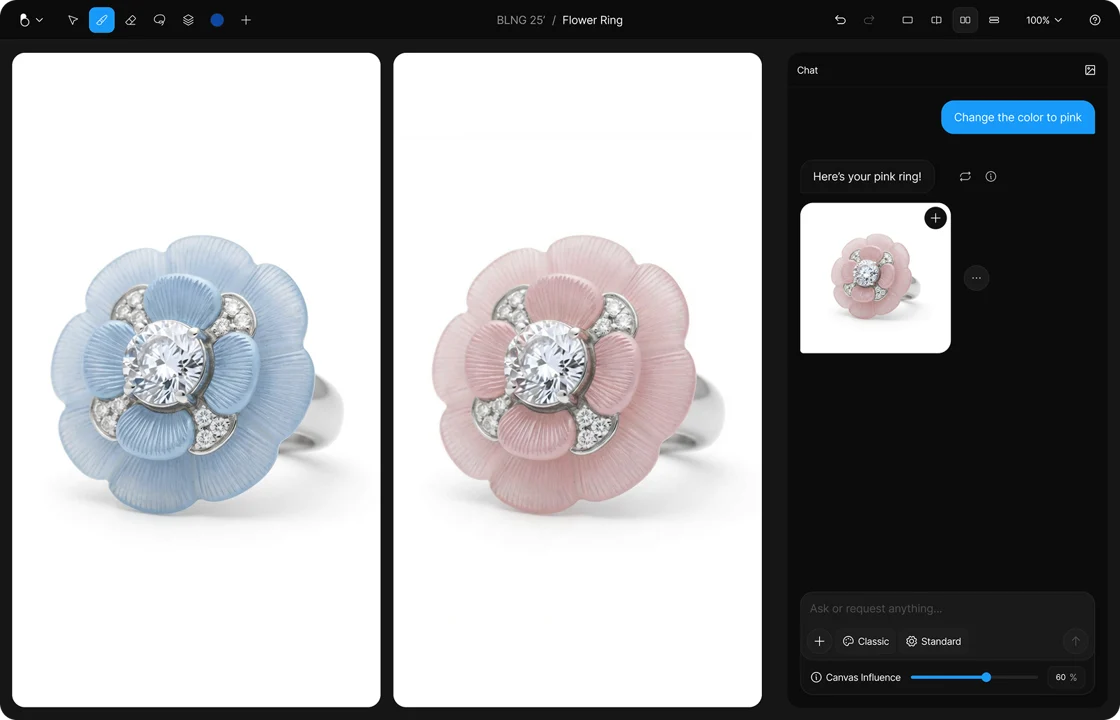Image resolution: width=1120 pixels, height=720 pixels.
Task: Open the Classic style selector
Action: [866, 641]
